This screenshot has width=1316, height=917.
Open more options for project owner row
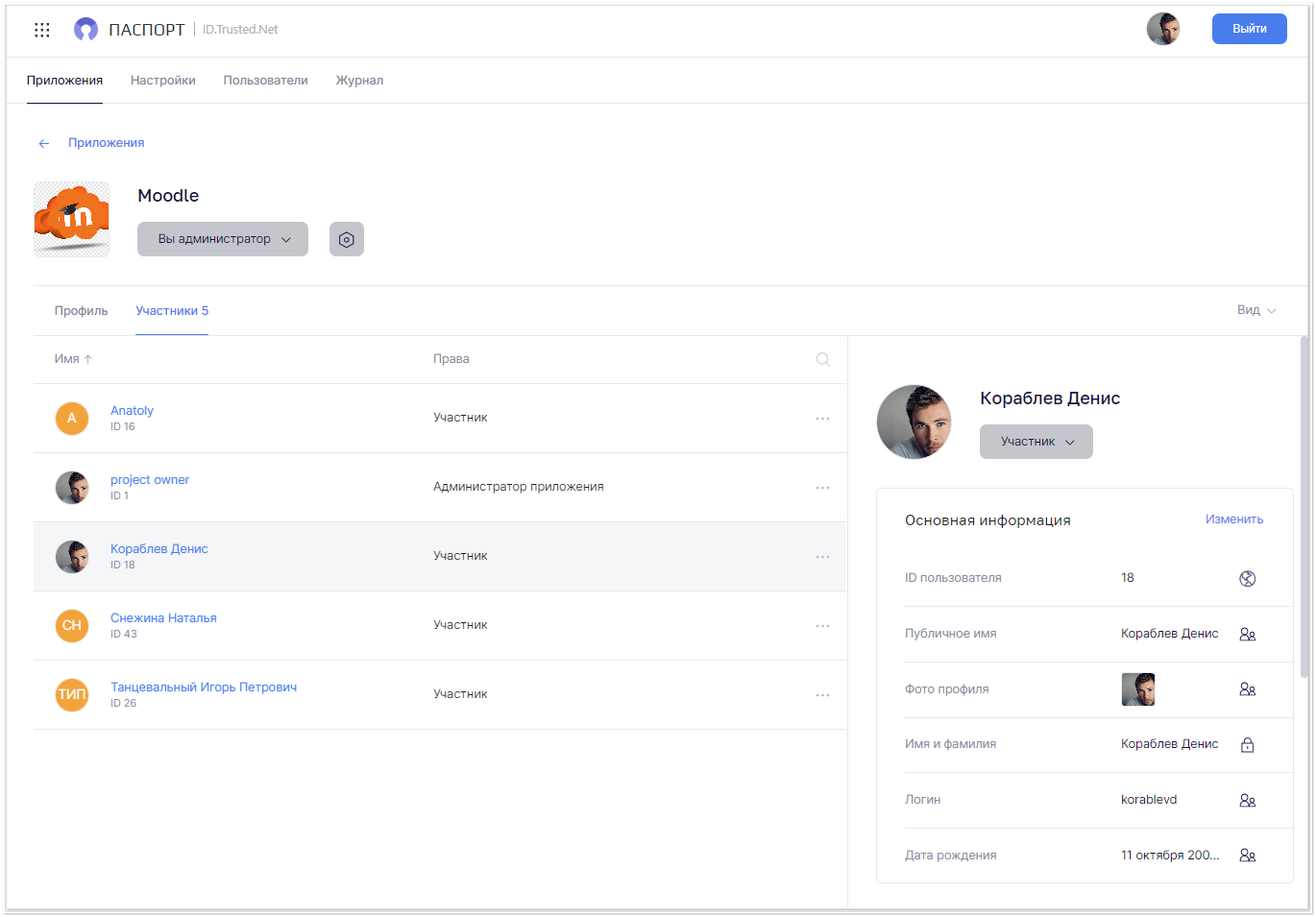[x=822, y=488]
